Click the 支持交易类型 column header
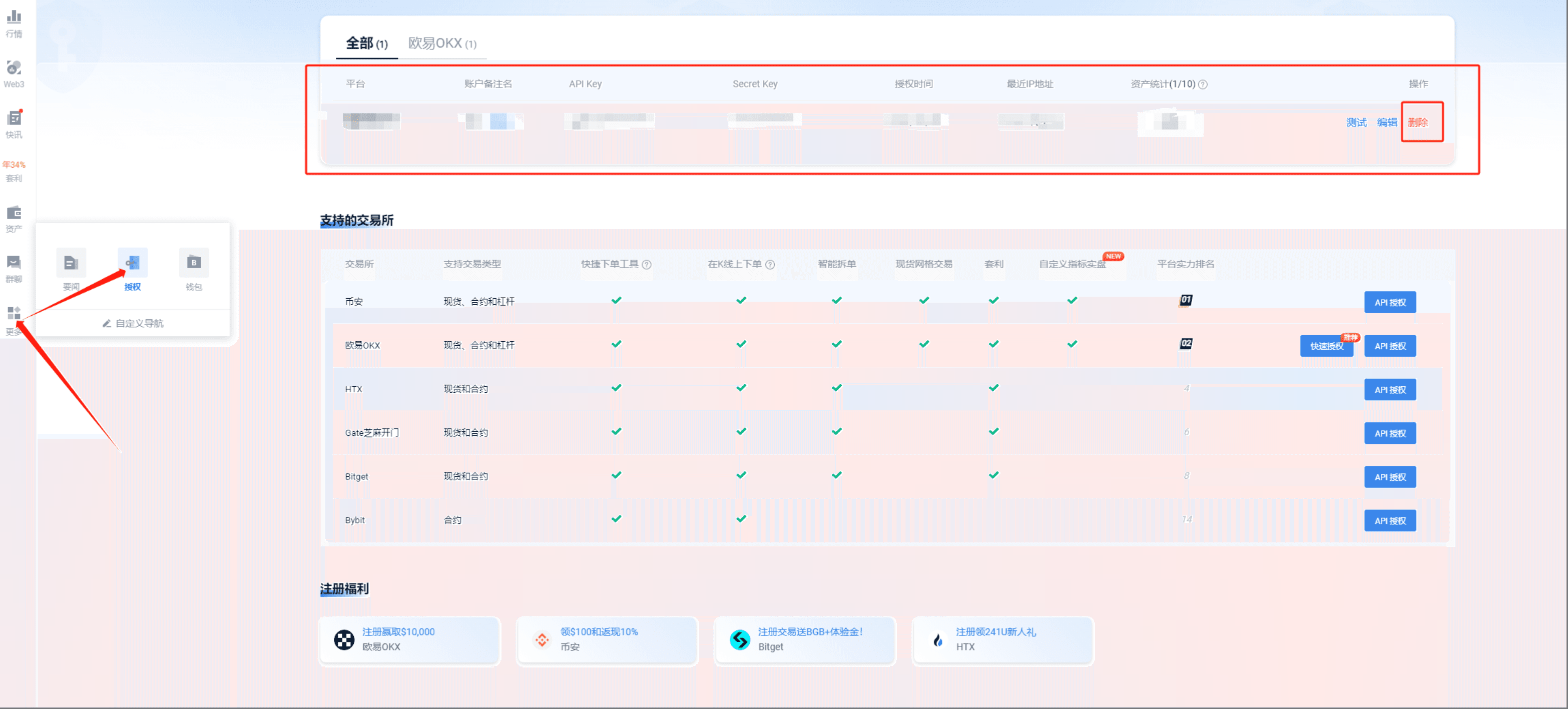1568x709 pixels. point(472,264)
